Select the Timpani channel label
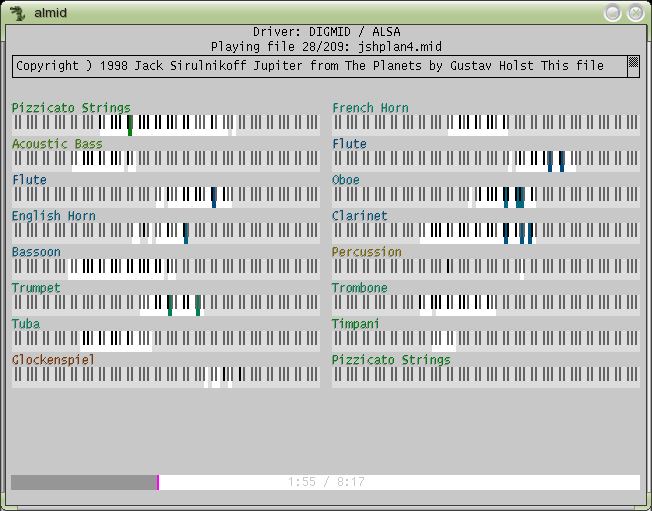The image size is (652, 511). [356, 324]
